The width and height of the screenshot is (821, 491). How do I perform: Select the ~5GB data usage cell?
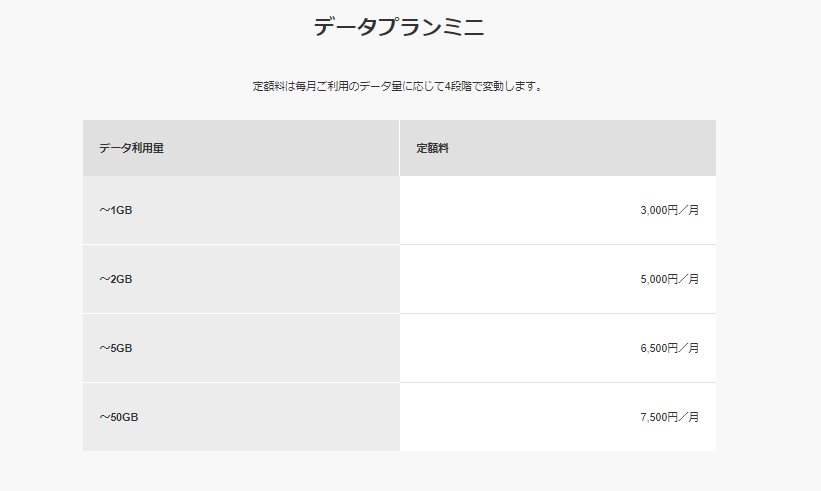241,349
